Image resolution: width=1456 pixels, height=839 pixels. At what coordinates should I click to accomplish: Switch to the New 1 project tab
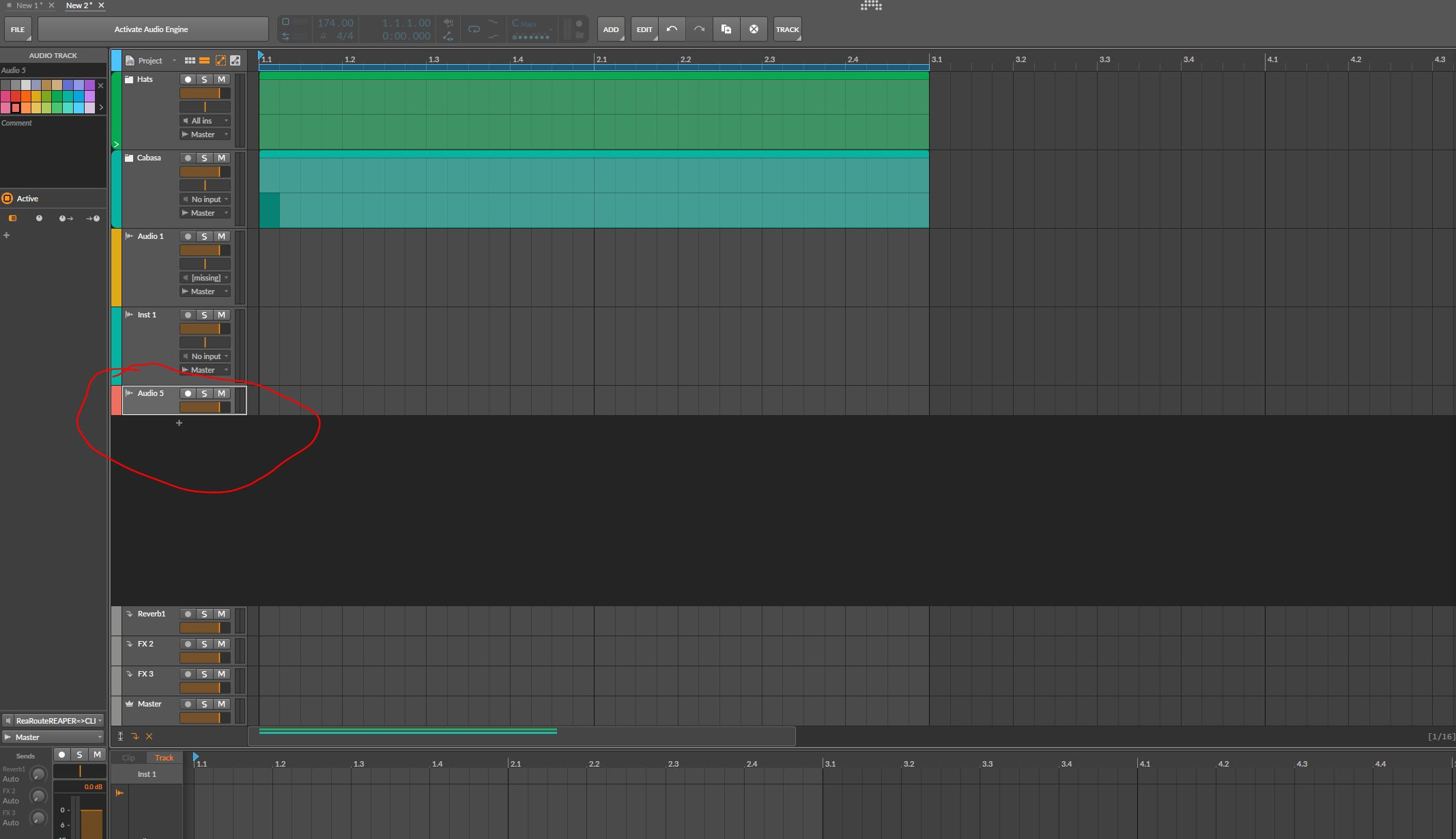[29, 5]
